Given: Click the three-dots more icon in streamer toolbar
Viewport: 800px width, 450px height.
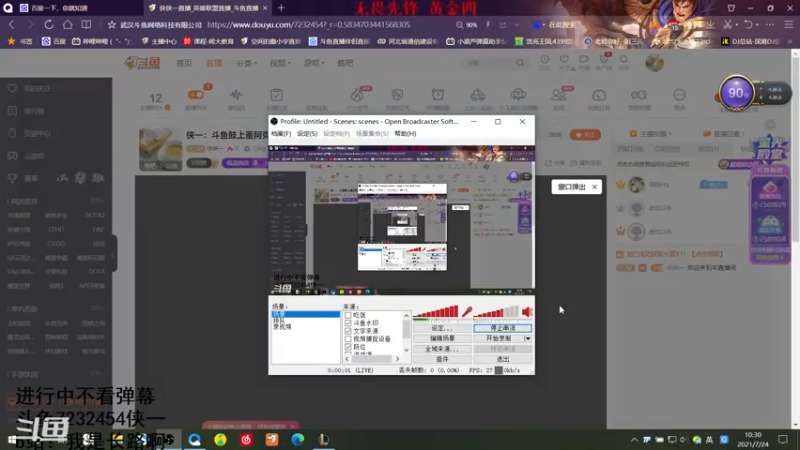Looking at the screenshot, I should pos(679,94).
